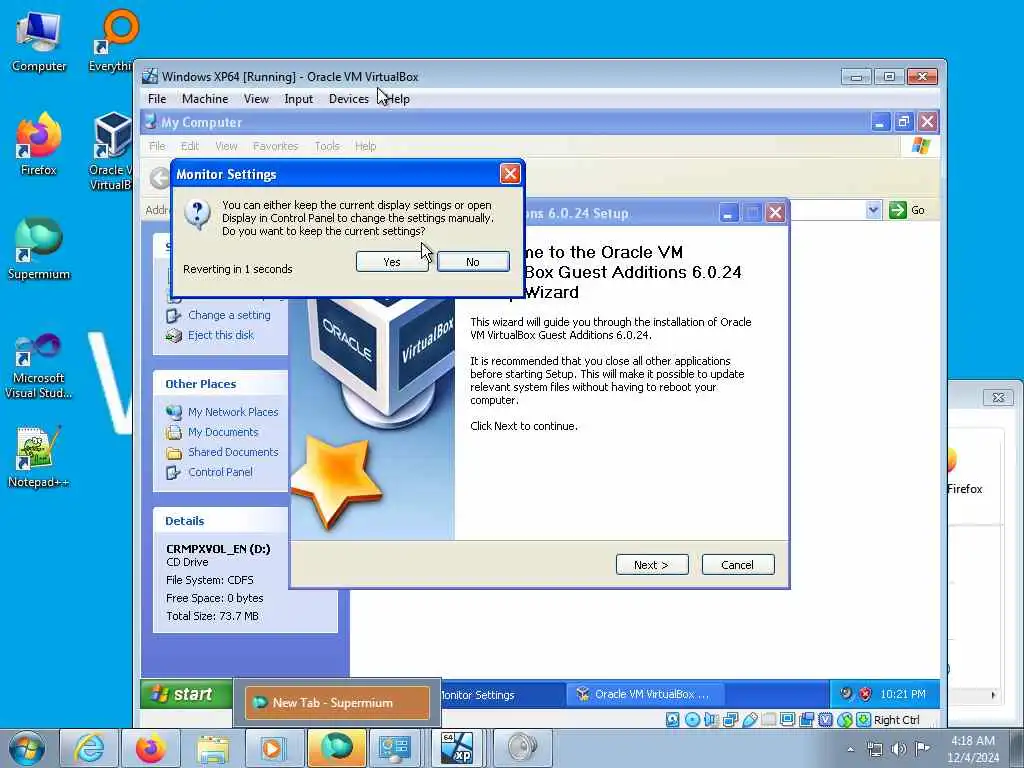This screenshot has width=1024, height=768.
Task: Open the address bar dropdown in My Computer
Action: click(873, 210)
